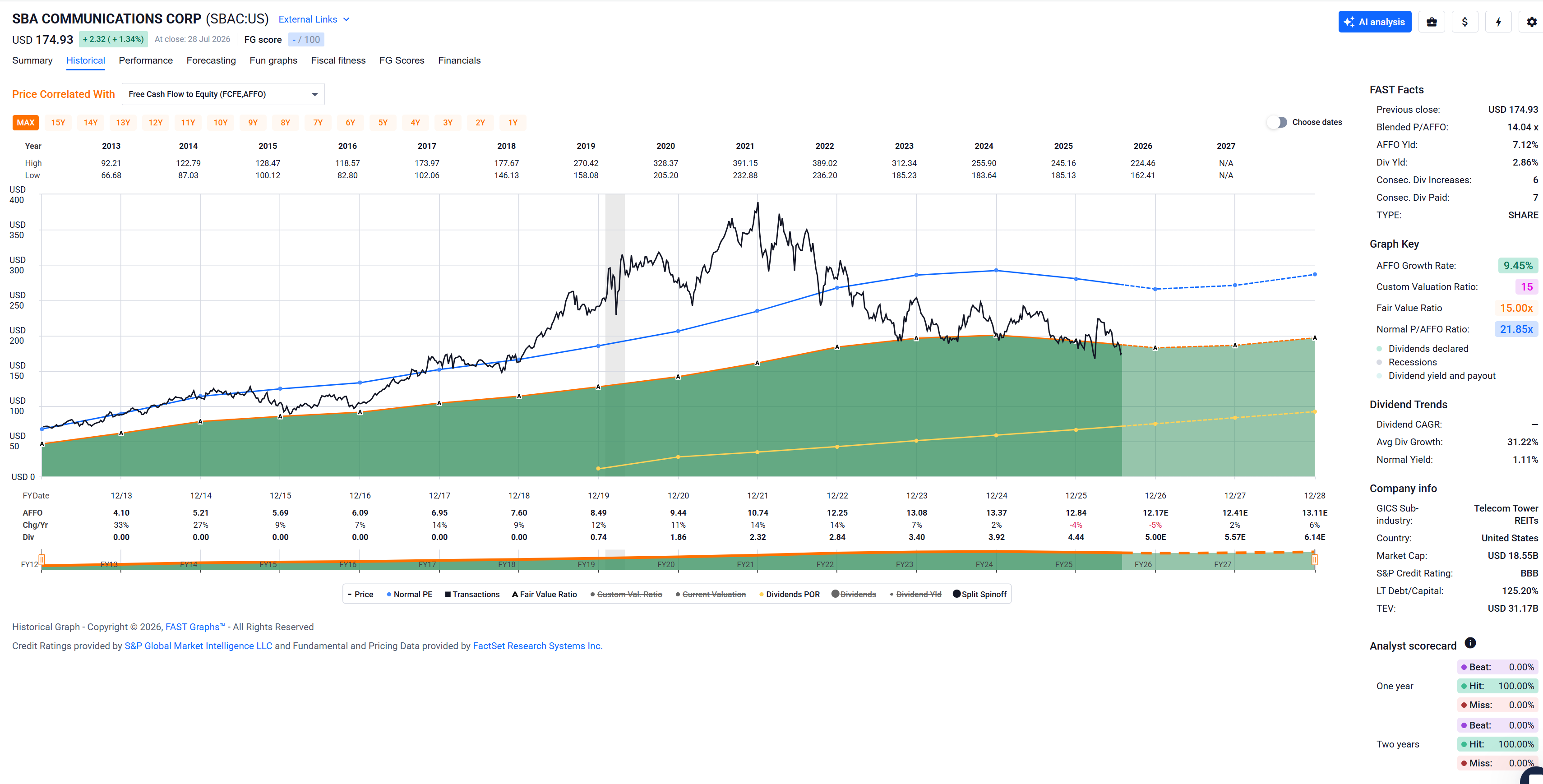Click One year Hit 100.00% scorecard badge

point(1497,686)
